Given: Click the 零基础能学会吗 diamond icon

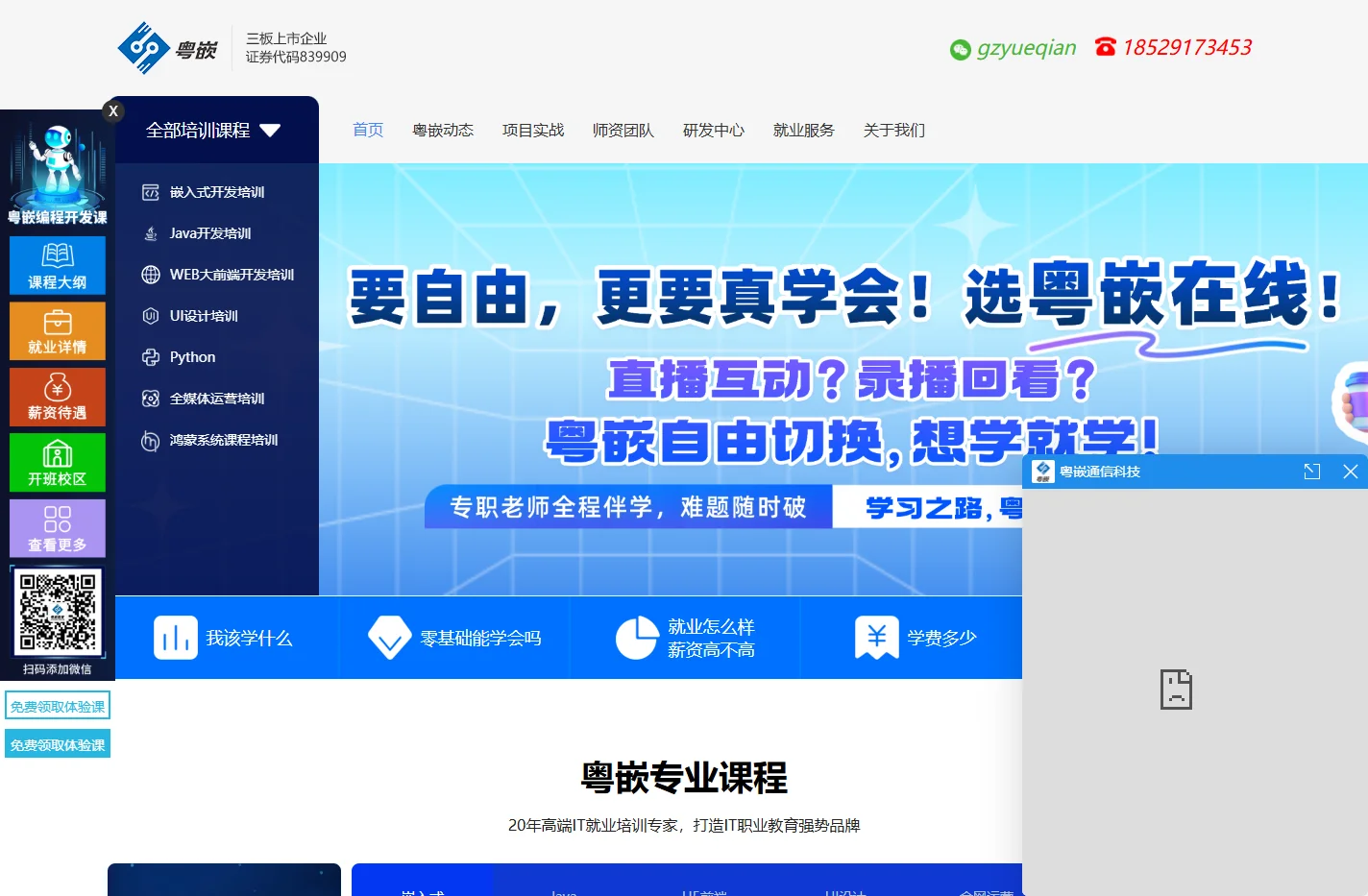Looking at the screenshot, I should pos(390,638).
